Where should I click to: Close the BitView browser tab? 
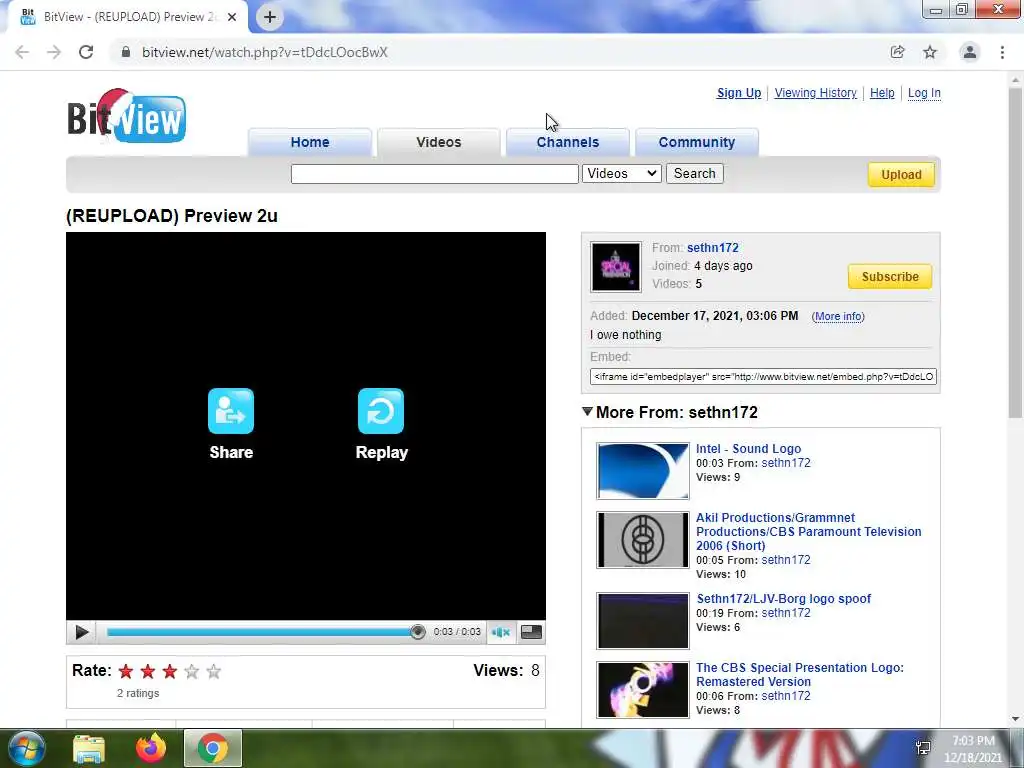tap(232, 17)
